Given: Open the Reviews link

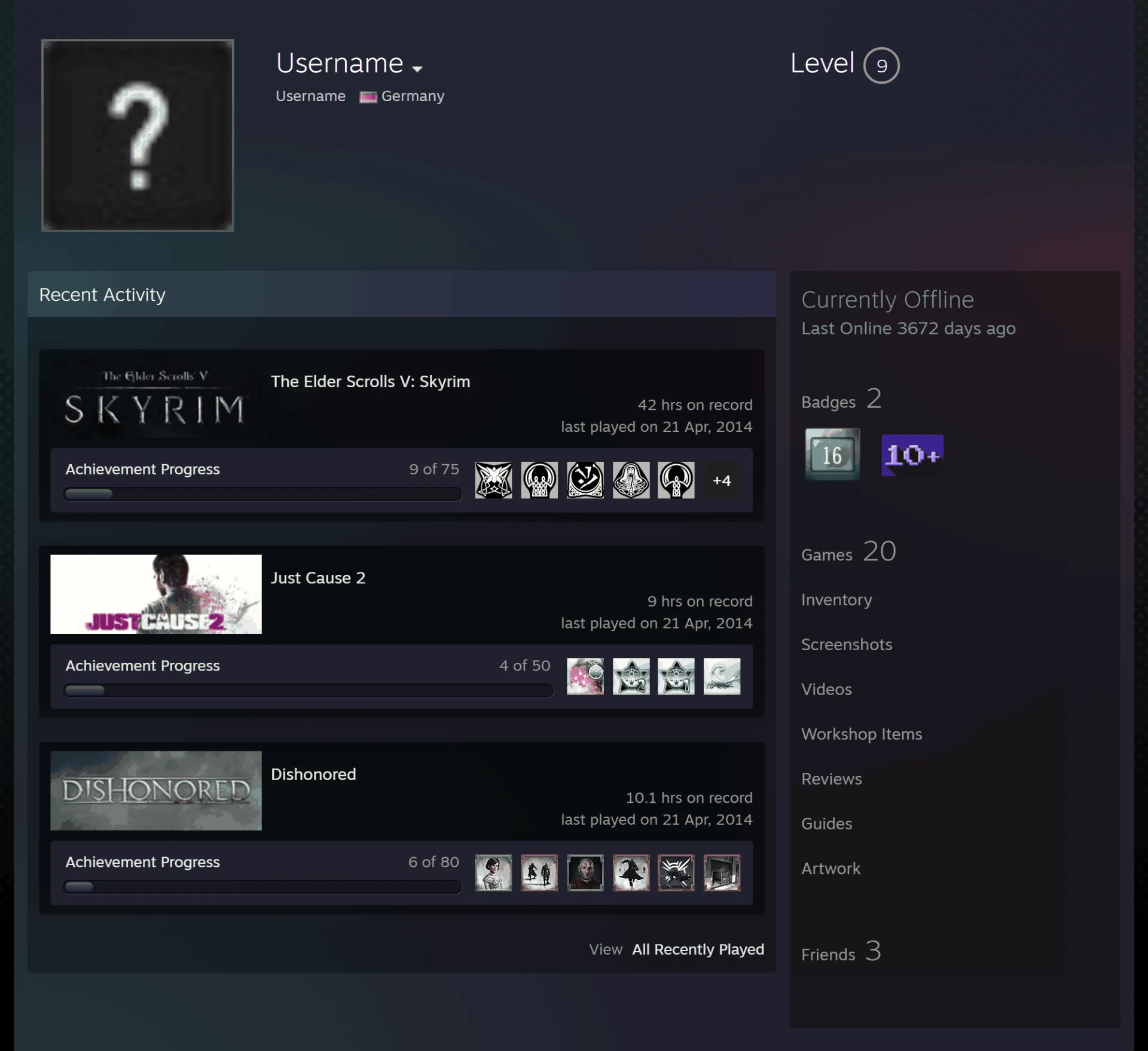Looking at the screenshot, I should [x=832, y=779].
